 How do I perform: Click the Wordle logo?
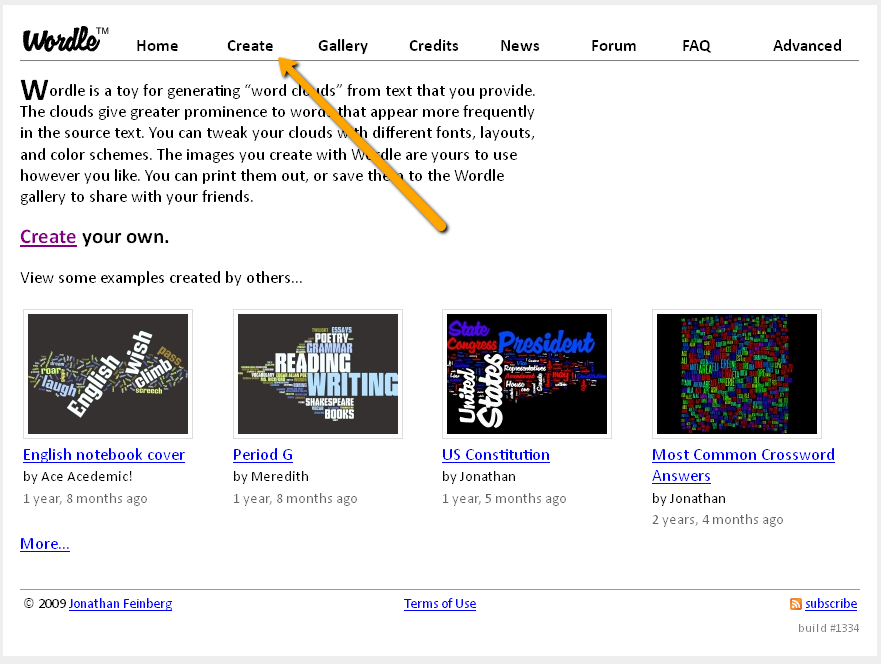coord(64,40)
